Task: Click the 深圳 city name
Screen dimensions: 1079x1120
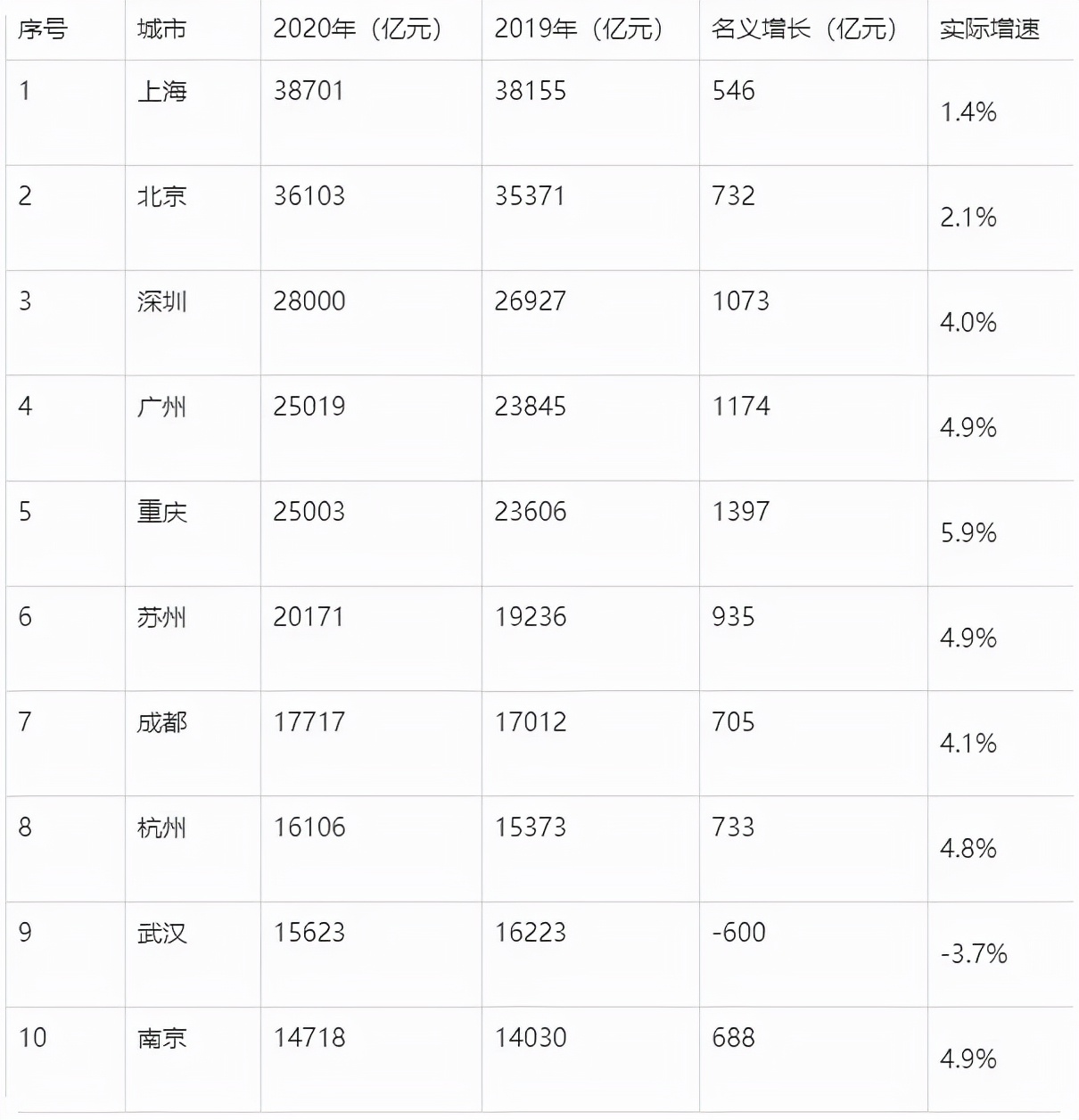Action: pos(161,301)
